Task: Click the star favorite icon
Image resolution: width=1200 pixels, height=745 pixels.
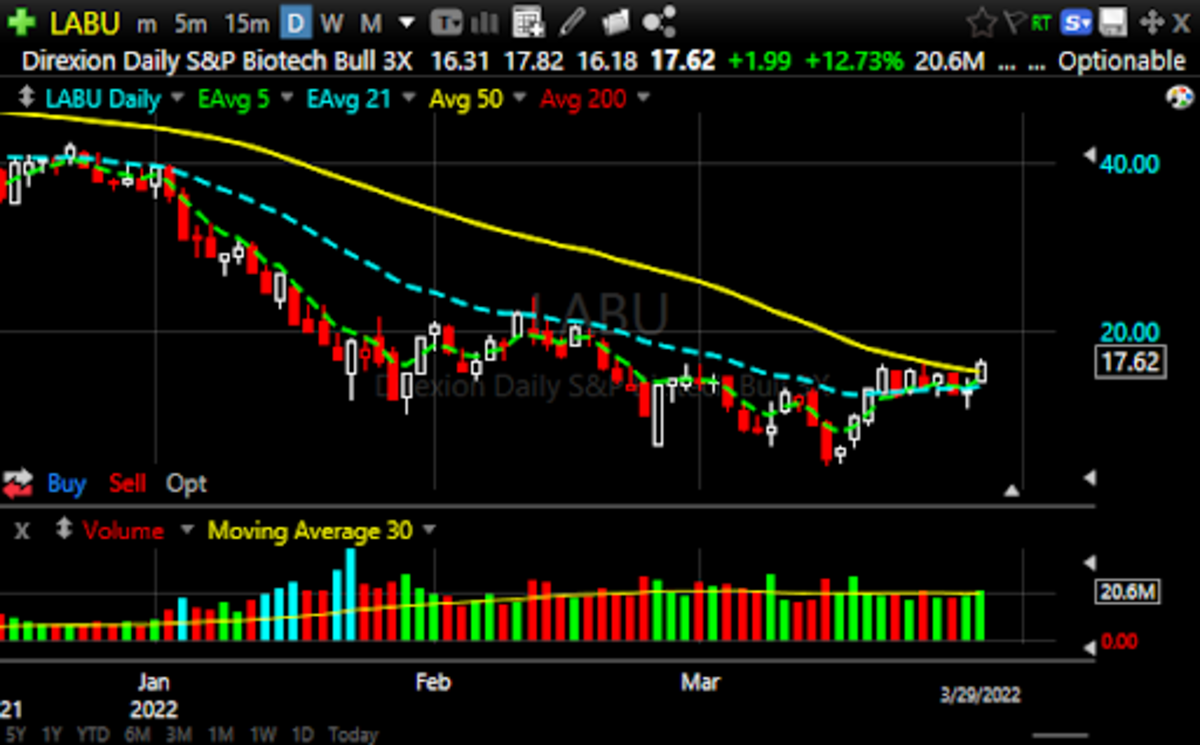Action: click(982, 22)
